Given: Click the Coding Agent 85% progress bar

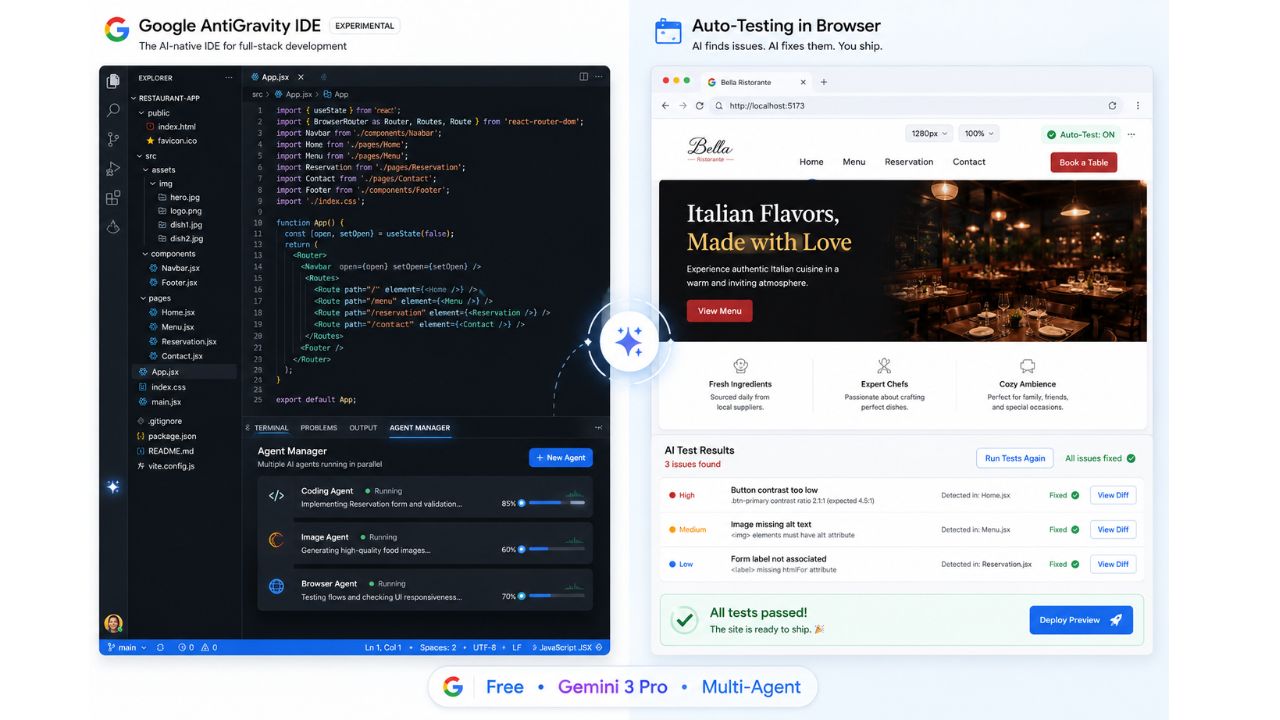Looking at the screenshot, I should (553, 504).
